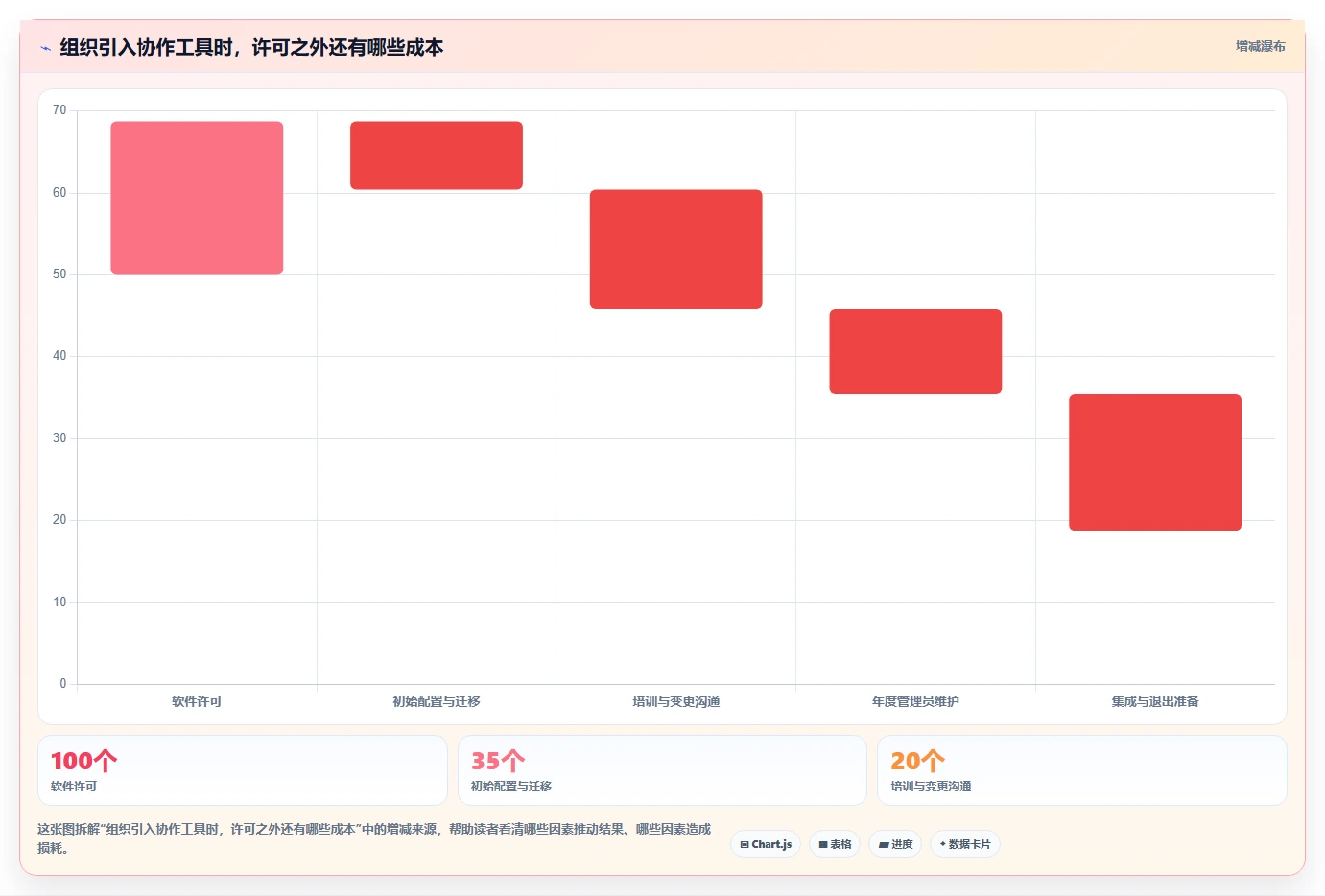Open the 35个 初始配置与迁移 data card
Image resolution: width=1325 pixels, height=896 pixels.
662,770
